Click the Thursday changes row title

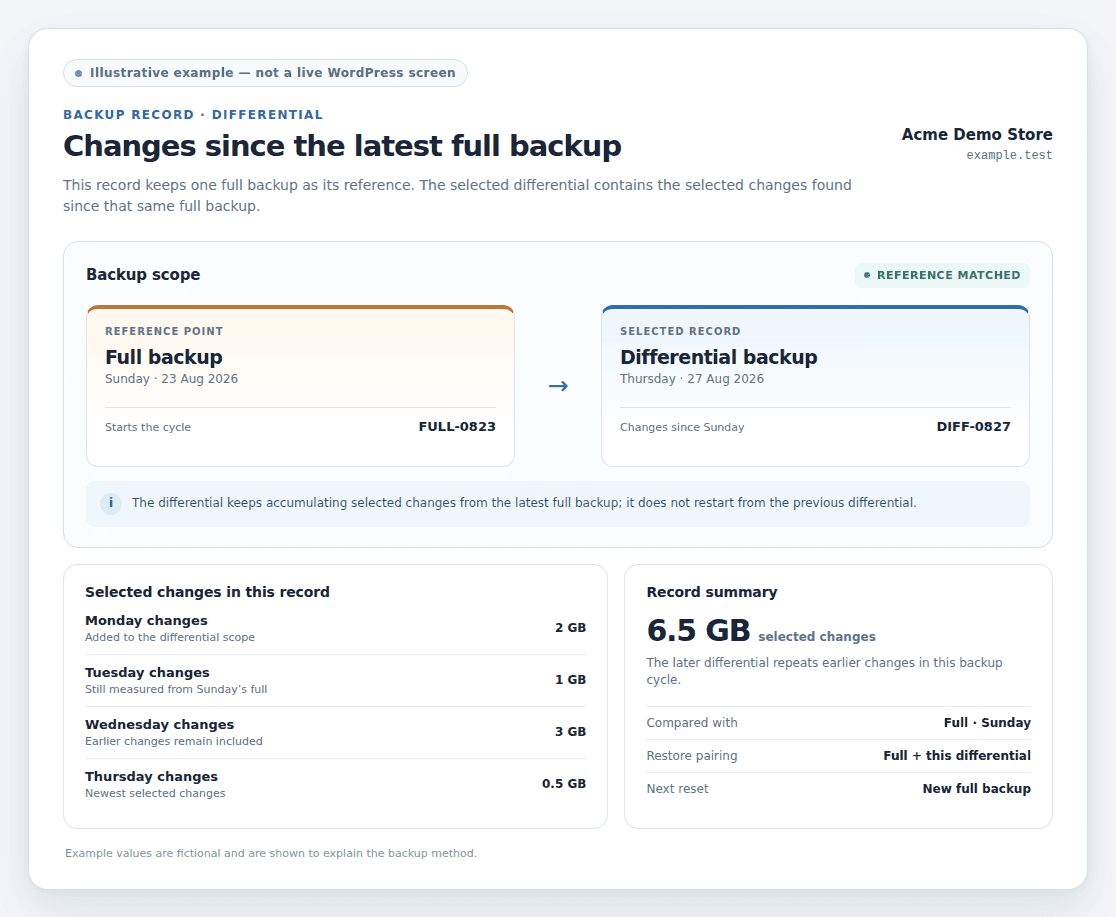(x=152, y=777)
